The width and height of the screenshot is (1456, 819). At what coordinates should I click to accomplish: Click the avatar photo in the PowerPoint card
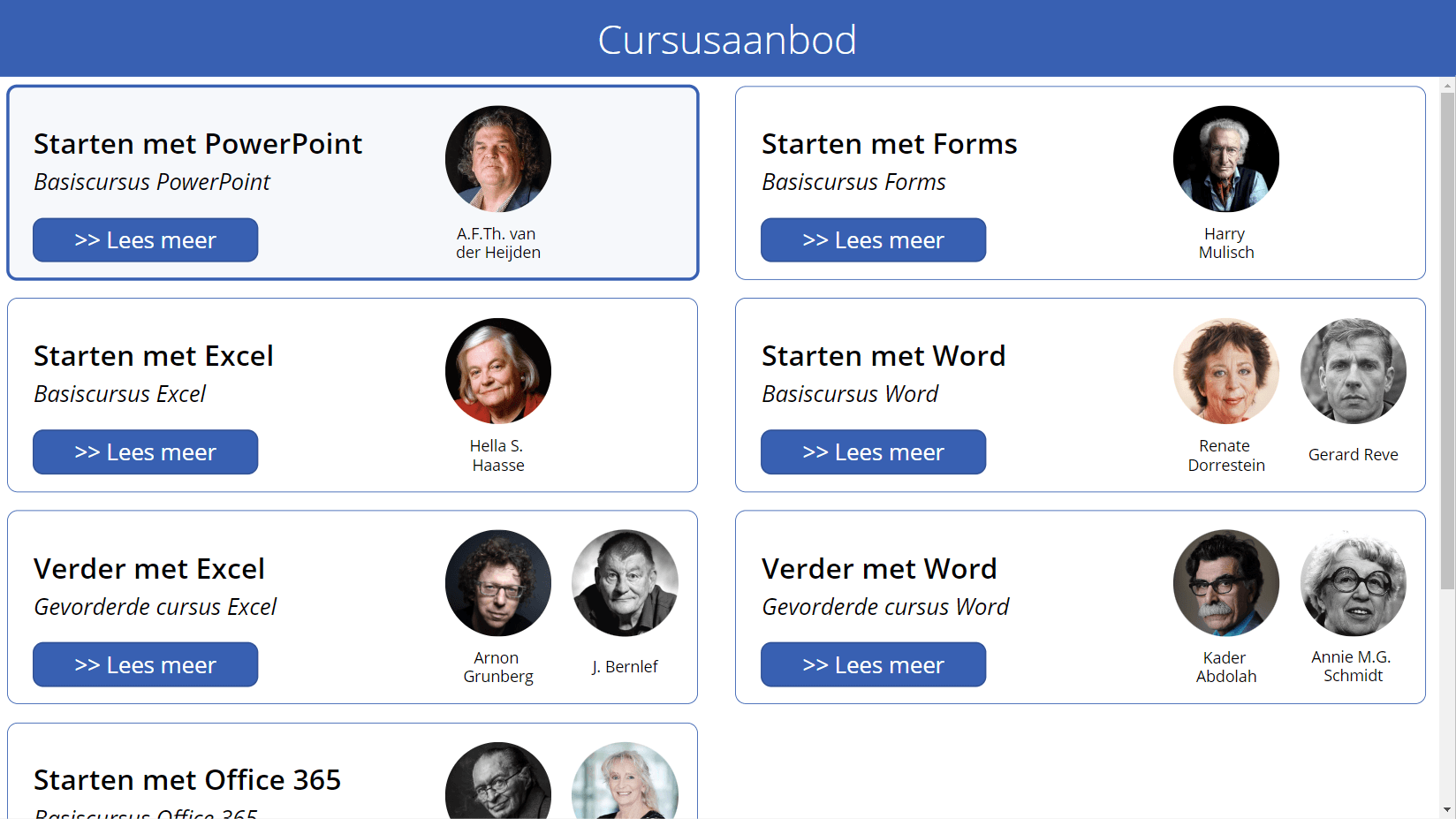click(498, 159)
